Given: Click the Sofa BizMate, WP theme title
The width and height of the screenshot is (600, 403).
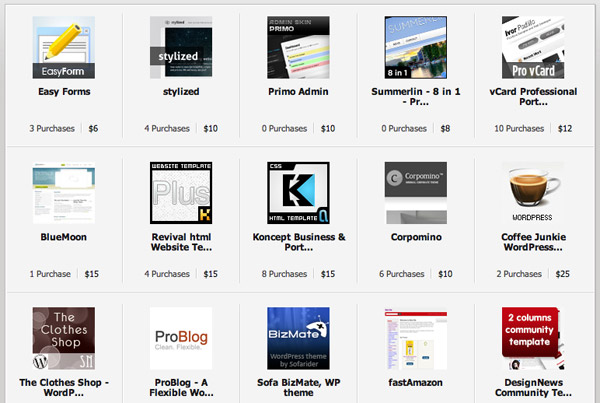Looking at the screenshot, I should [298, 387].
